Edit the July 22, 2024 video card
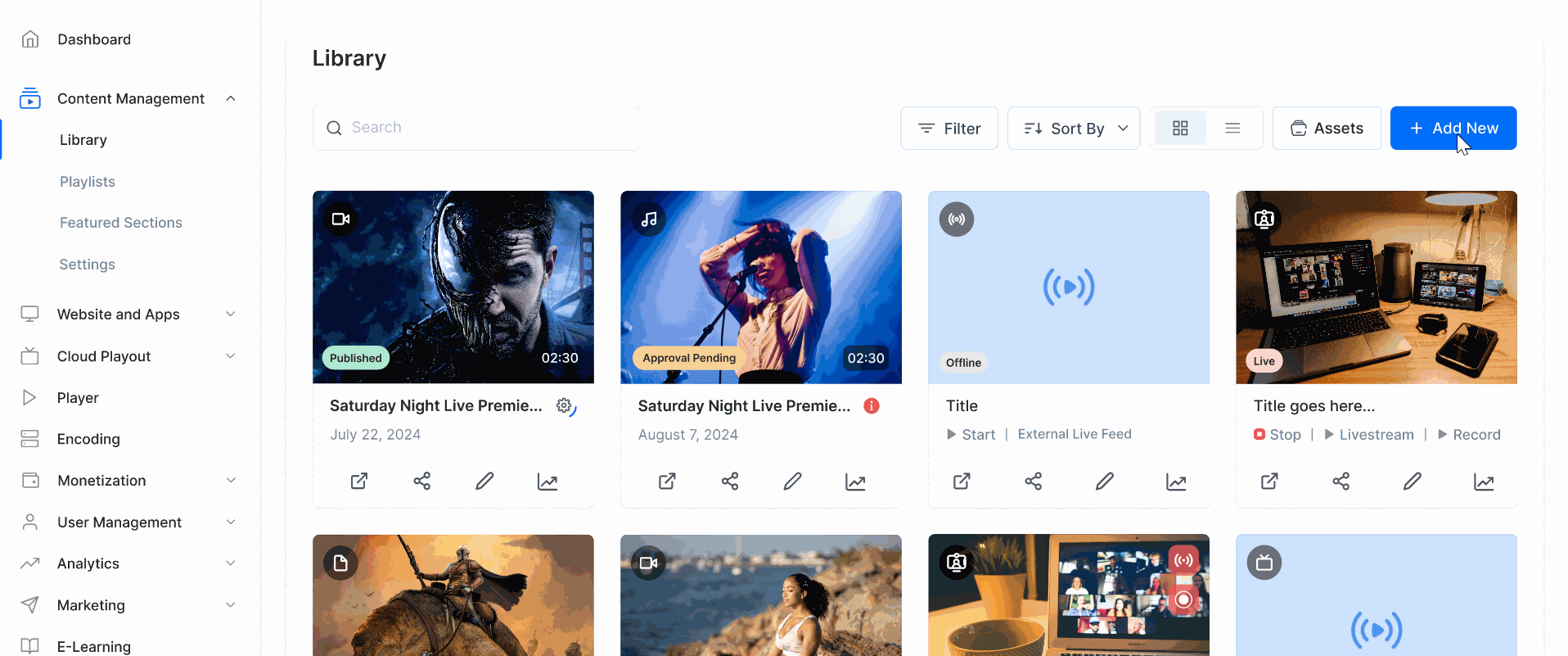 (x=484, y=482)
